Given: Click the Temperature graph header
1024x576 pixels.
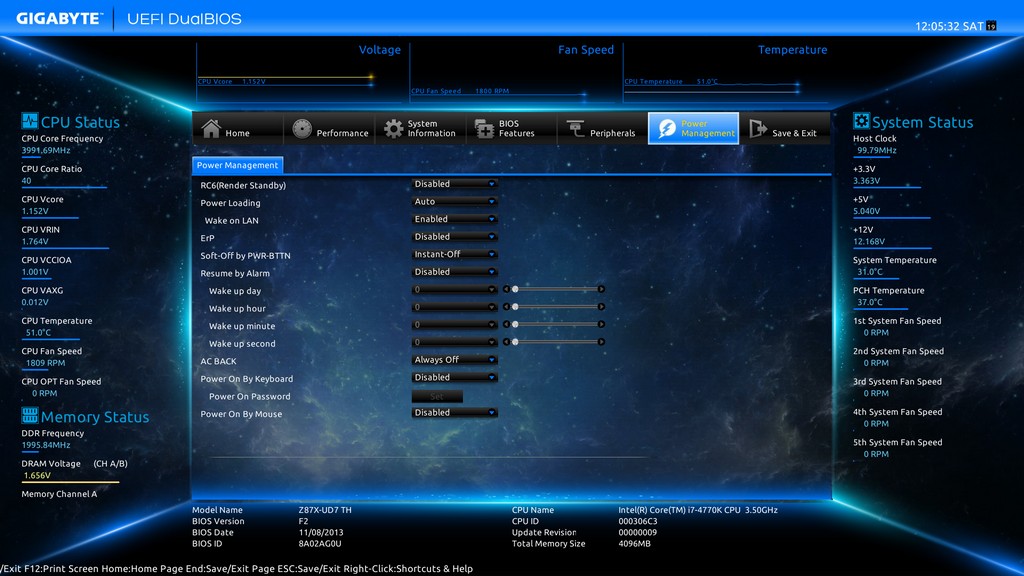Looking at the screenshot, I should point(792,50).
